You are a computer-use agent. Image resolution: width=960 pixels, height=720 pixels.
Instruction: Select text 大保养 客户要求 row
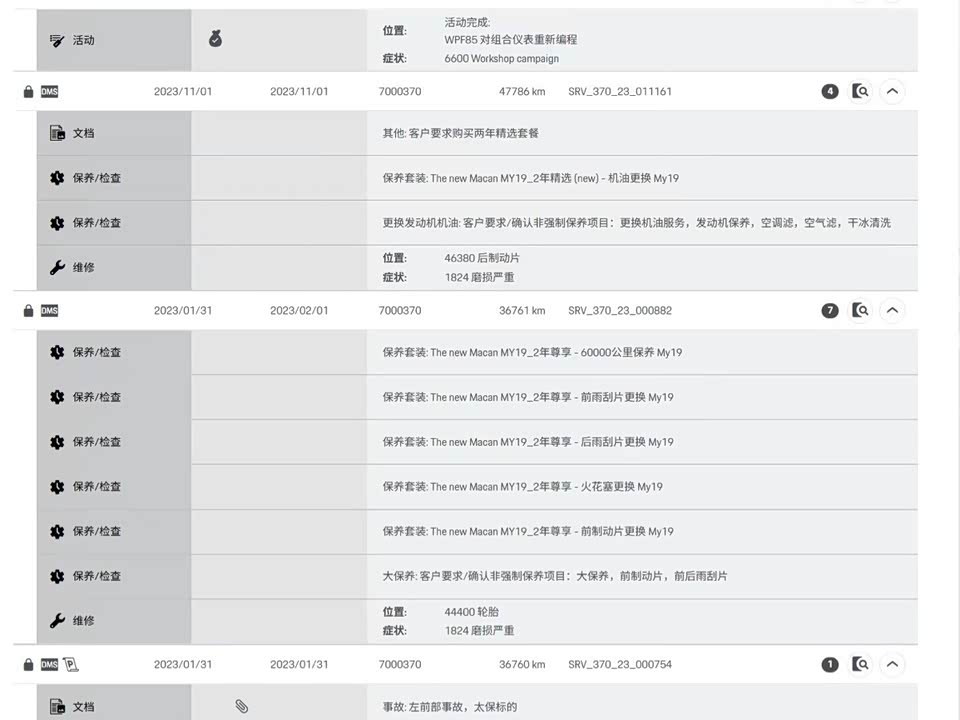click(x=555, y=576)
